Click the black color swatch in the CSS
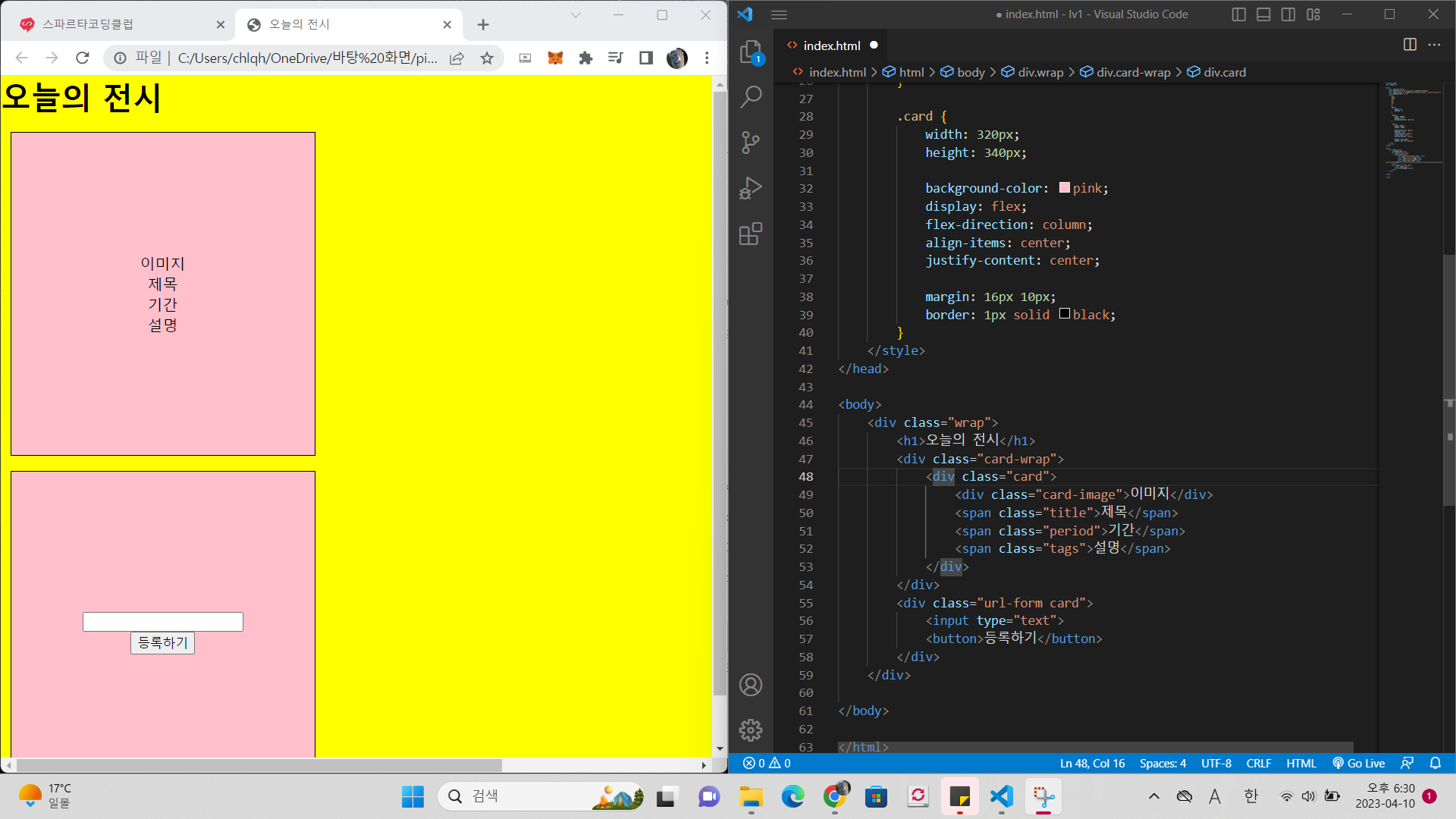Viewport: 1456px width, 819px height. point(1065,314)
